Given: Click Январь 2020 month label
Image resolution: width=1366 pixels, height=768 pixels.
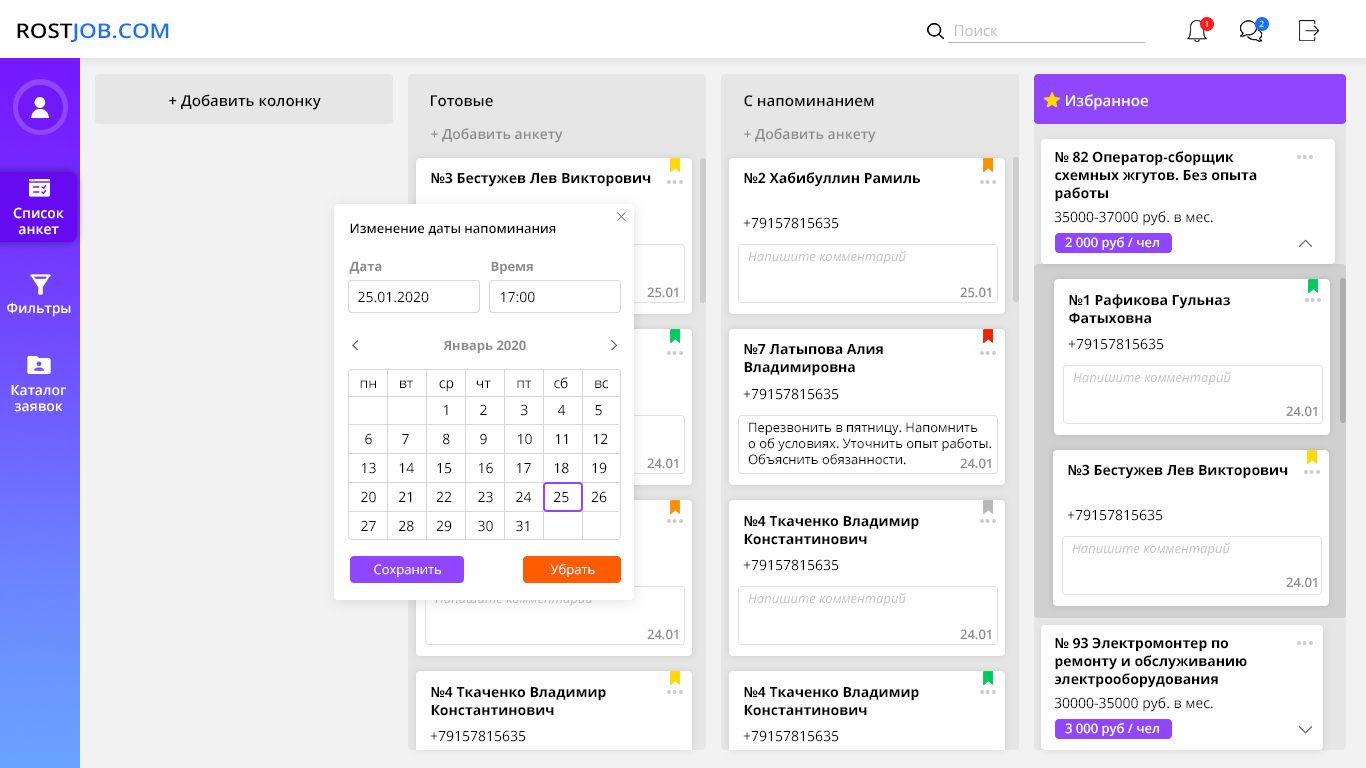Looking at the screenshot, I should pos(485,345).
